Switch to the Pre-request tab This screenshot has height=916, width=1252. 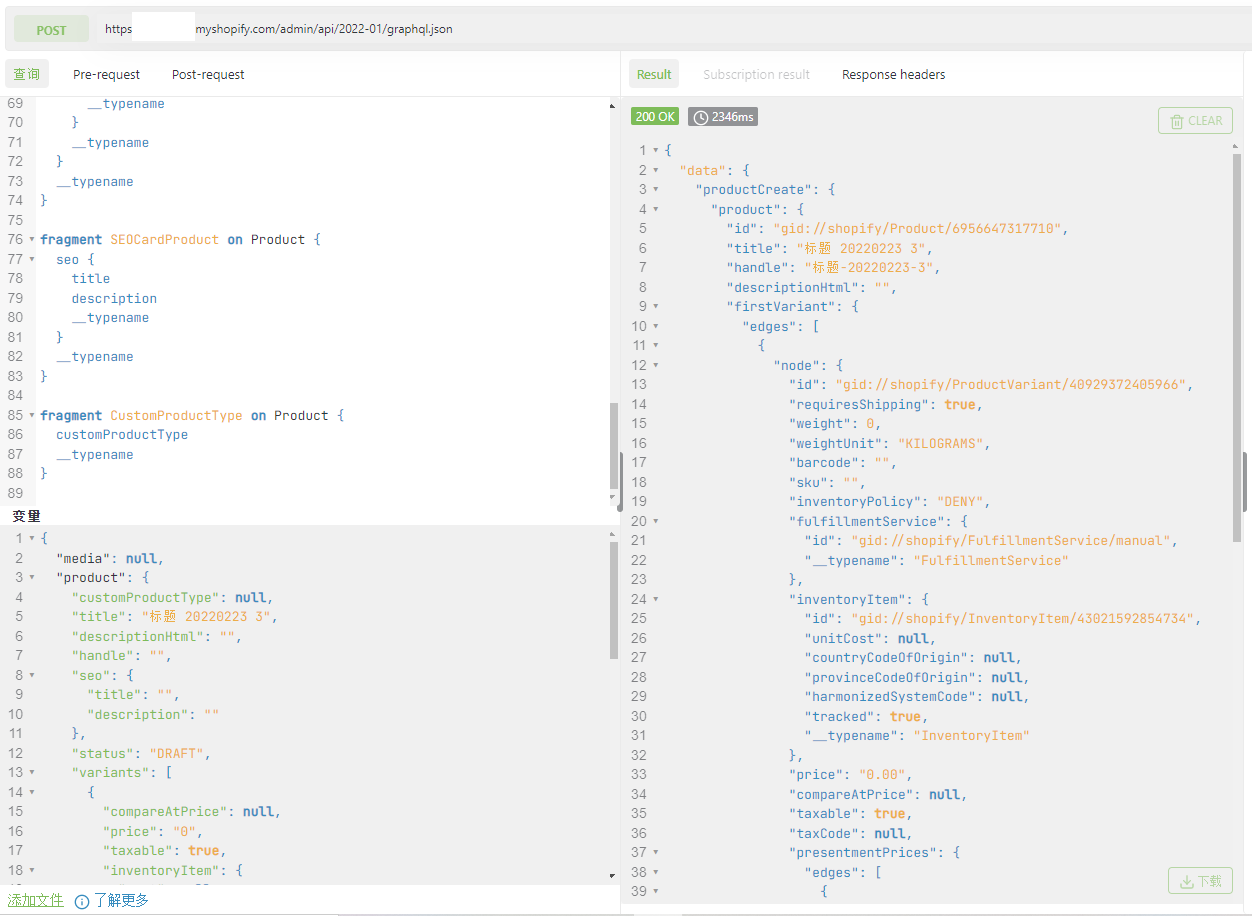(x=106, y=75)
